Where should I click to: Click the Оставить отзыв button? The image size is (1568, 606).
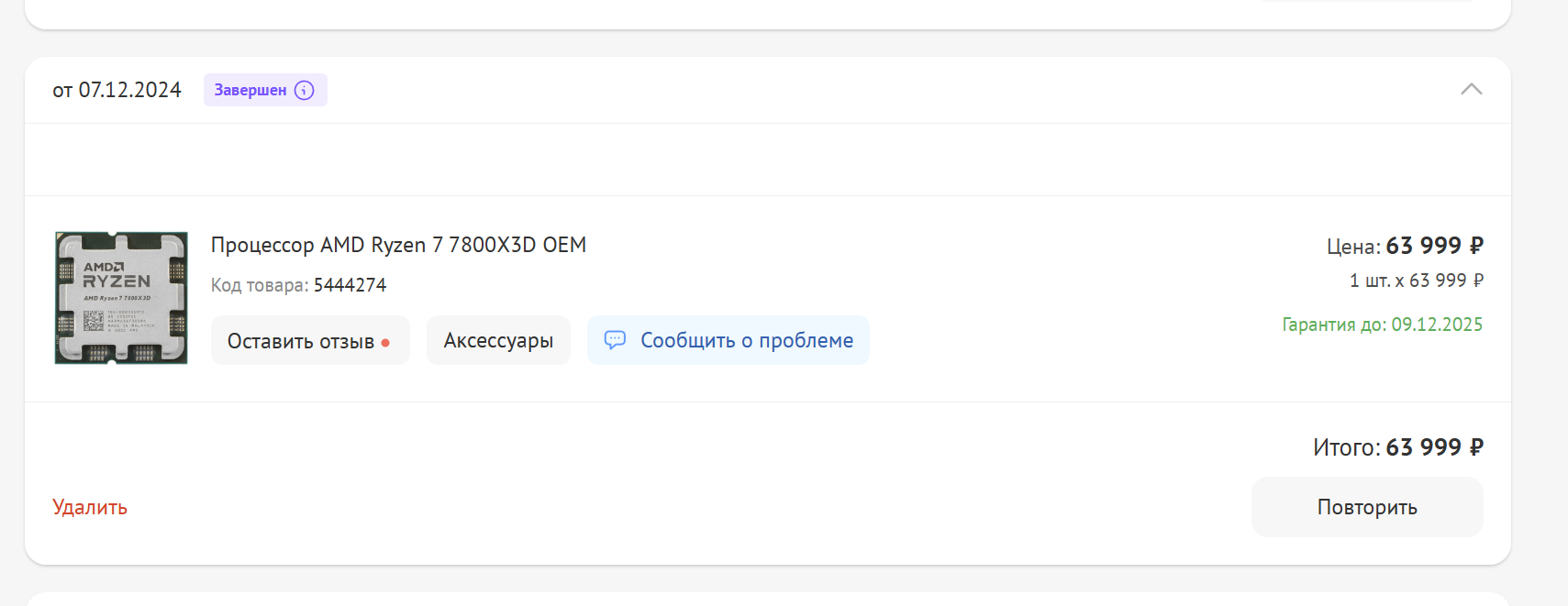pos(310,340)
